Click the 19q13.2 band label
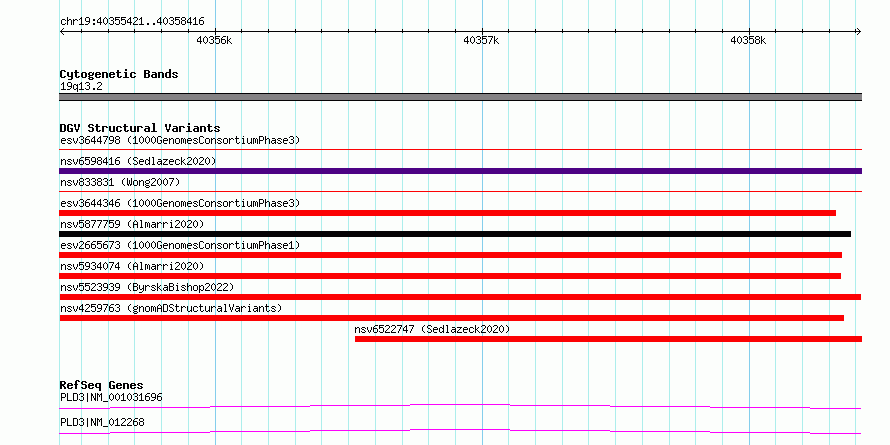The height and width of the screenshot is (445, 890). (81, 87)
